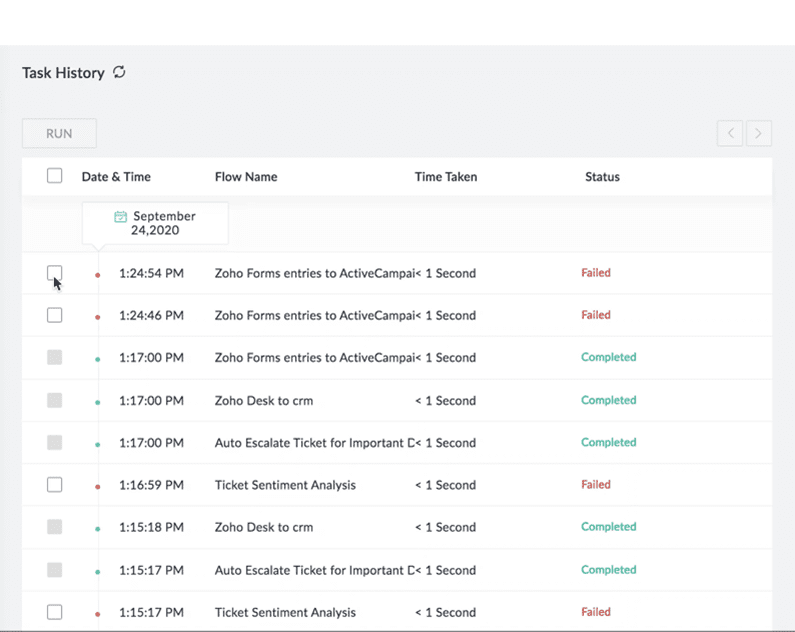Click calendar icon beside September 24, 2020

[121, 216]
